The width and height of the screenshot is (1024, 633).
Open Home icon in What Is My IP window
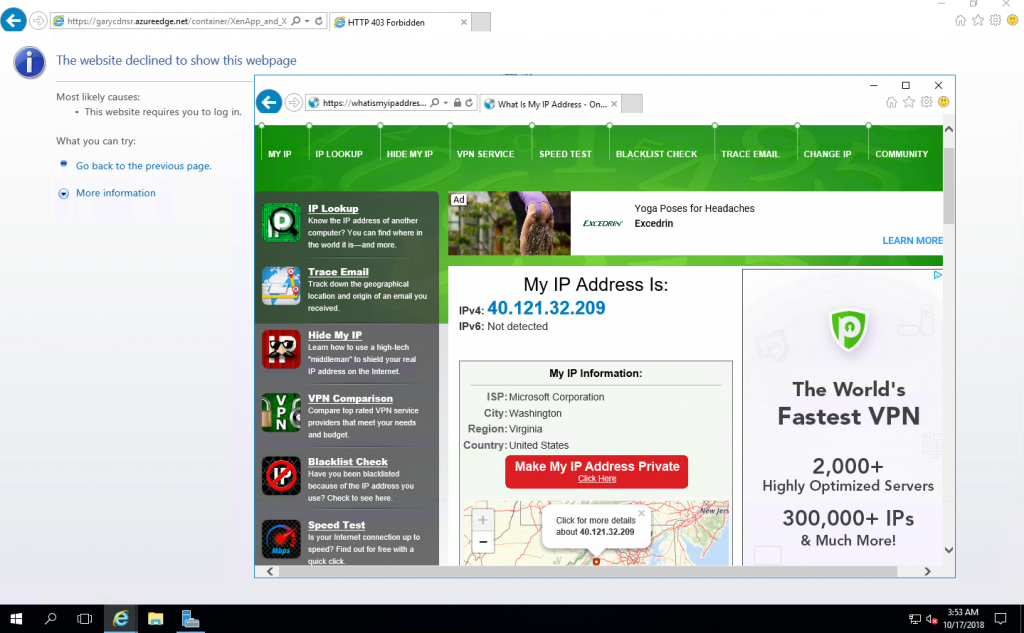[x=891, y=102]
